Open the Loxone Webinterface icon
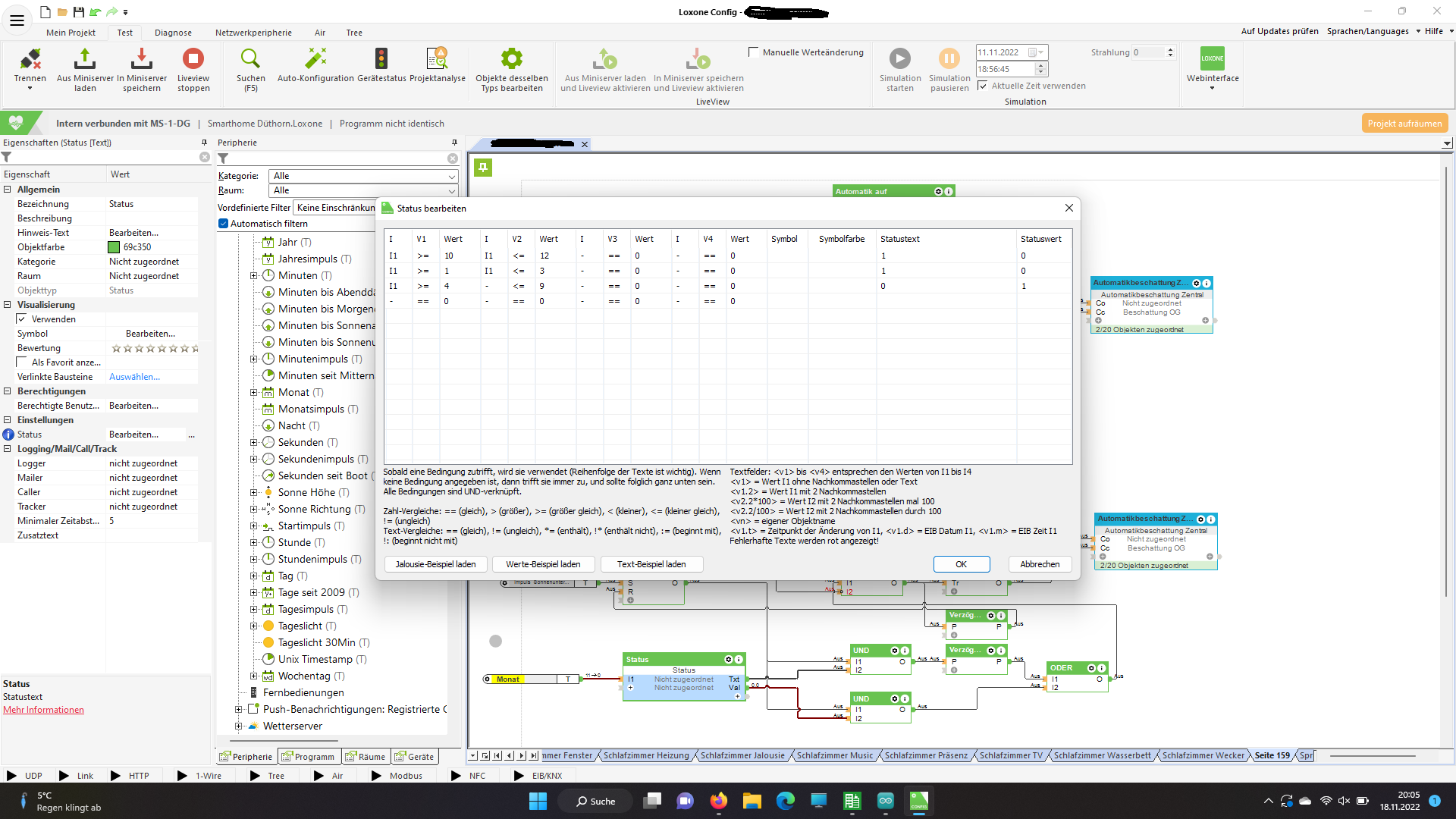Image resolution: width=1456 pixels, height=819 pixels. tap(1212, 60)
